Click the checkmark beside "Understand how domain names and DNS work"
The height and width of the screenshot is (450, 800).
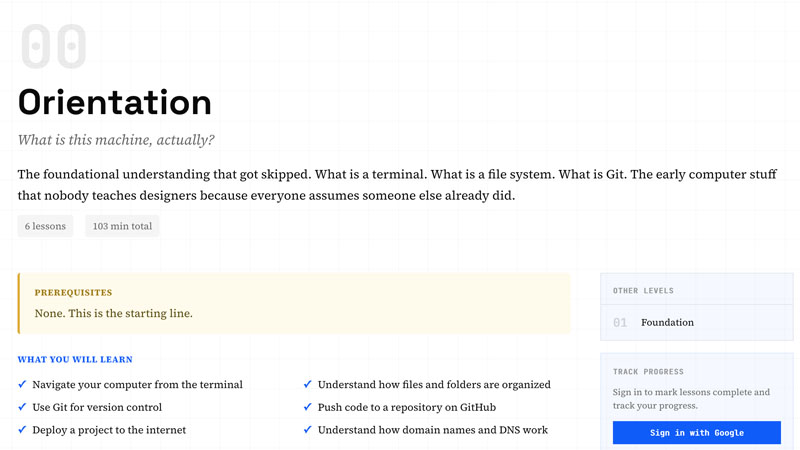coord(308,430)
